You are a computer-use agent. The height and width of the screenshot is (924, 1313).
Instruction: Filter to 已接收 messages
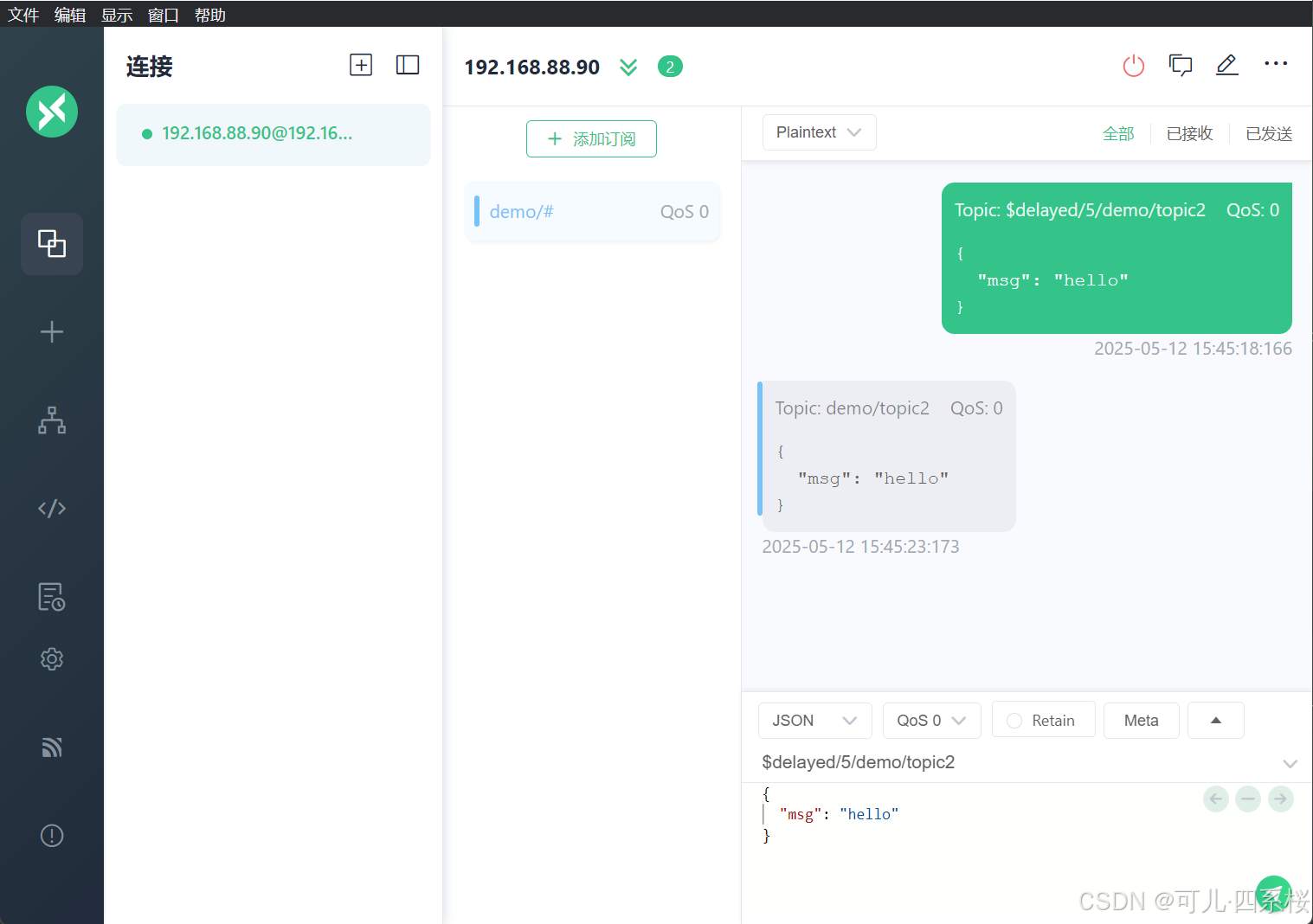(x=1190, y=133)
